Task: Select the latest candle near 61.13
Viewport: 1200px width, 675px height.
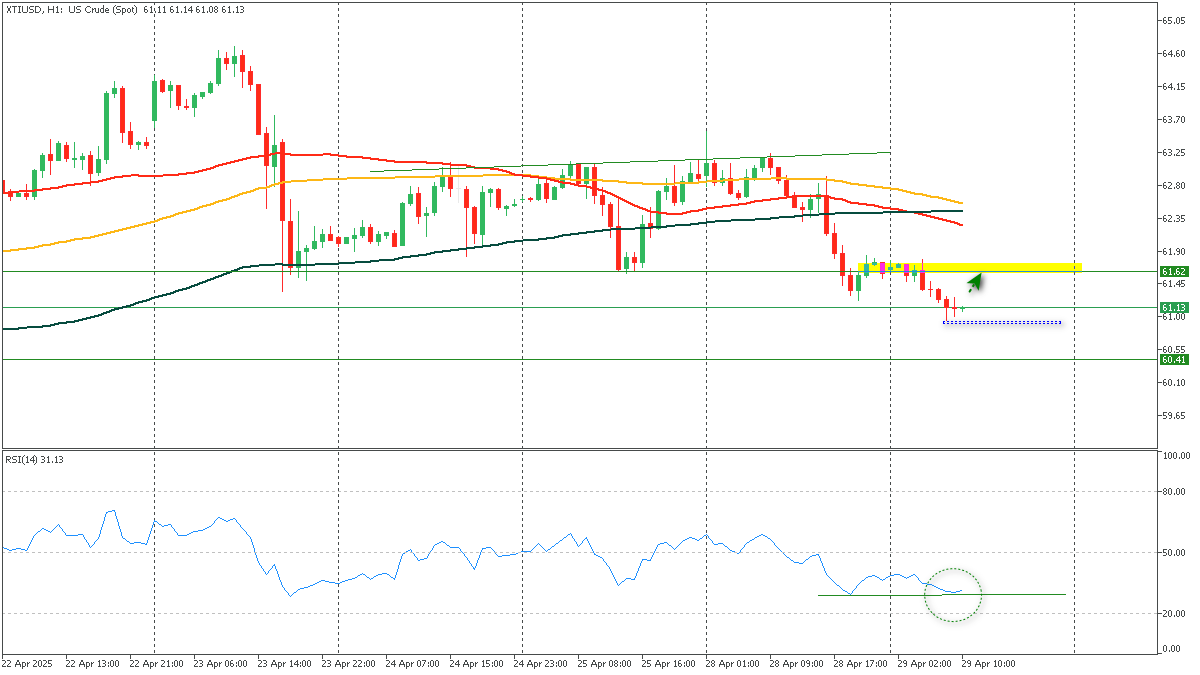Action: pyautogui.click(x=962, y=308)
